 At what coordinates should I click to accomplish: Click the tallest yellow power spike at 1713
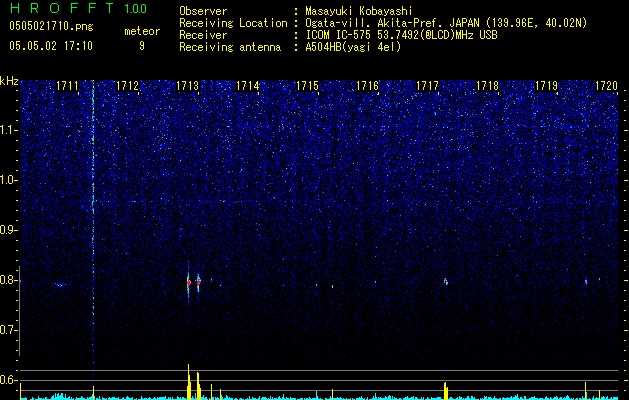[189, 382]
